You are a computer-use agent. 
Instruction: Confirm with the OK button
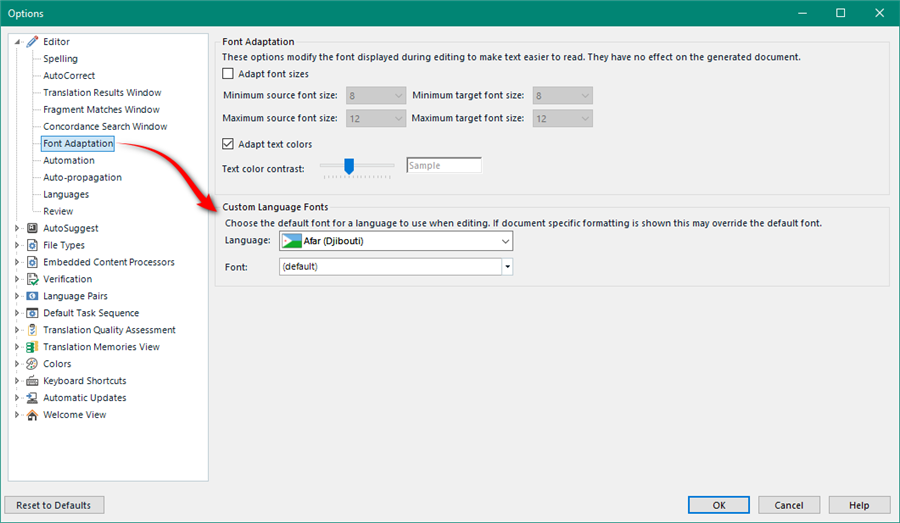(719, 505)
